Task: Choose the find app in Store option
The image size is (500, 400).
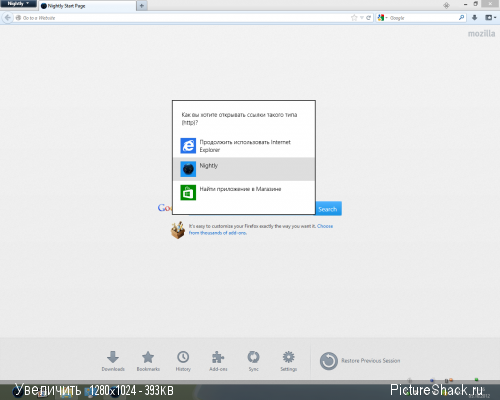Action: tap(244, 192)
